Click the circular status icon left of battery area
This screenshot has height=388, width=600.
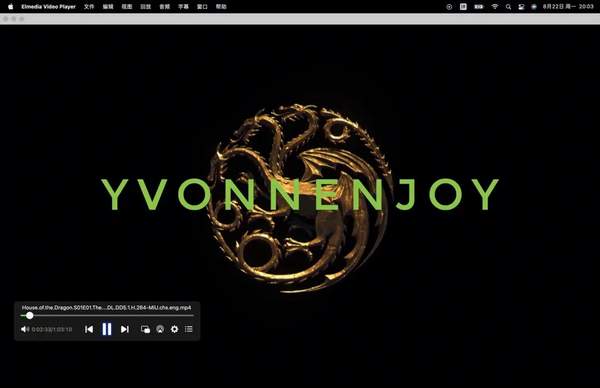click(x=449, y=7)
